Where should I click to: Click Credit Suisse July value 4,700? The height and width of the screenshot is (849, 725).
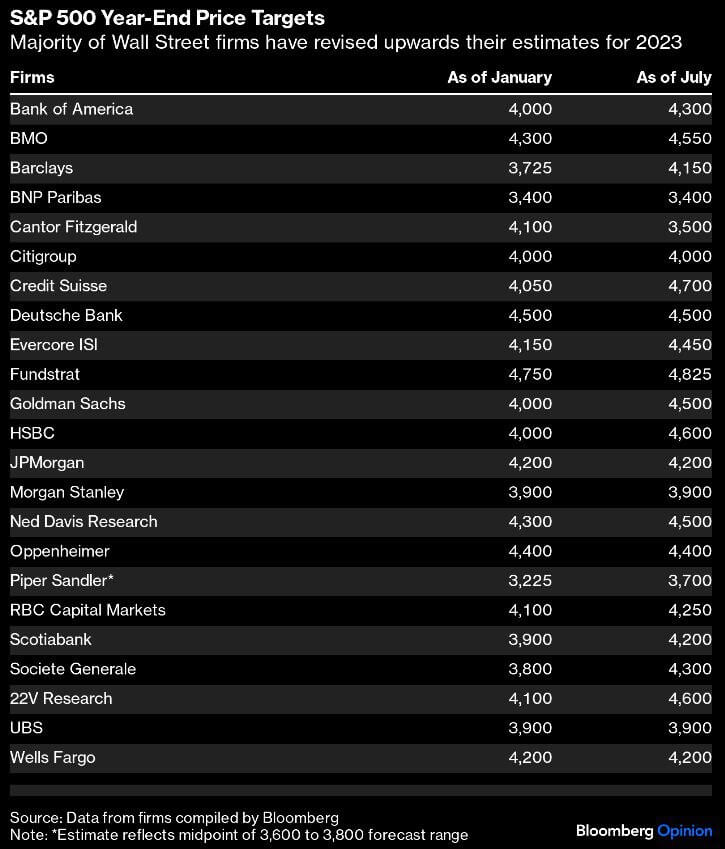(689, 286)
